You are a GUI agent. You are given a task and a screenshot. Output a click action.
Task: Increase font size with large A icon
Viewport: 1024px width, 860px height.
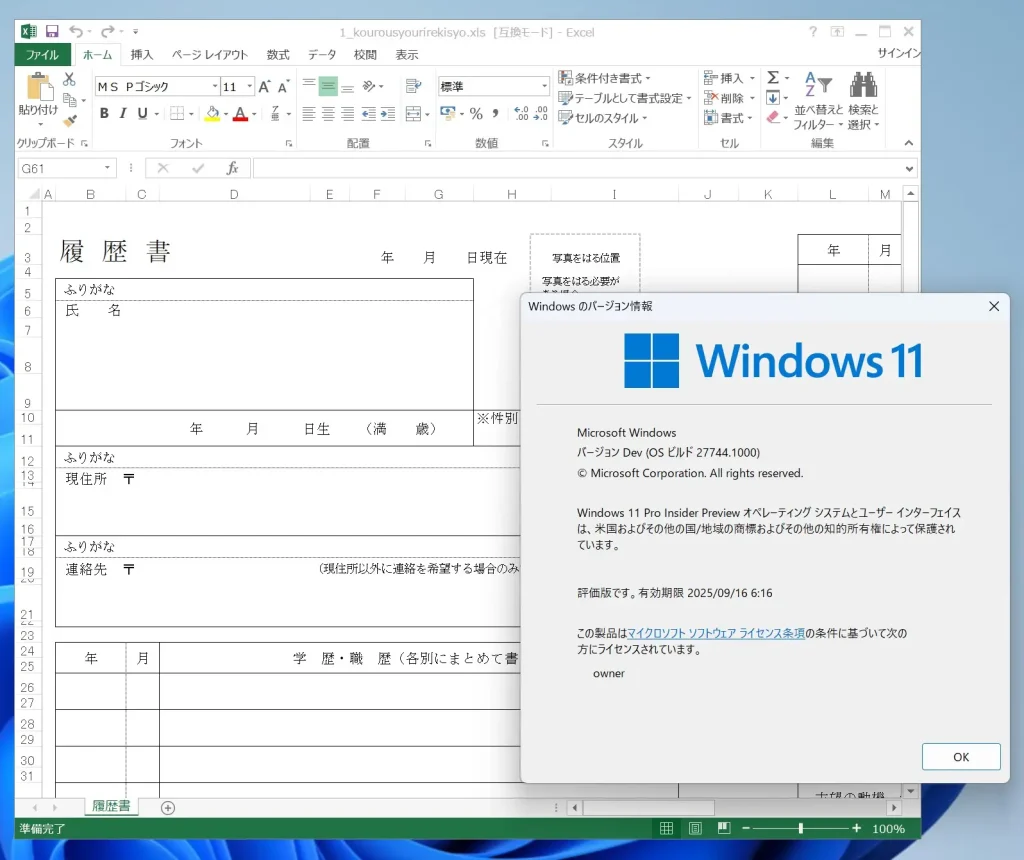[x=264, y=87]
